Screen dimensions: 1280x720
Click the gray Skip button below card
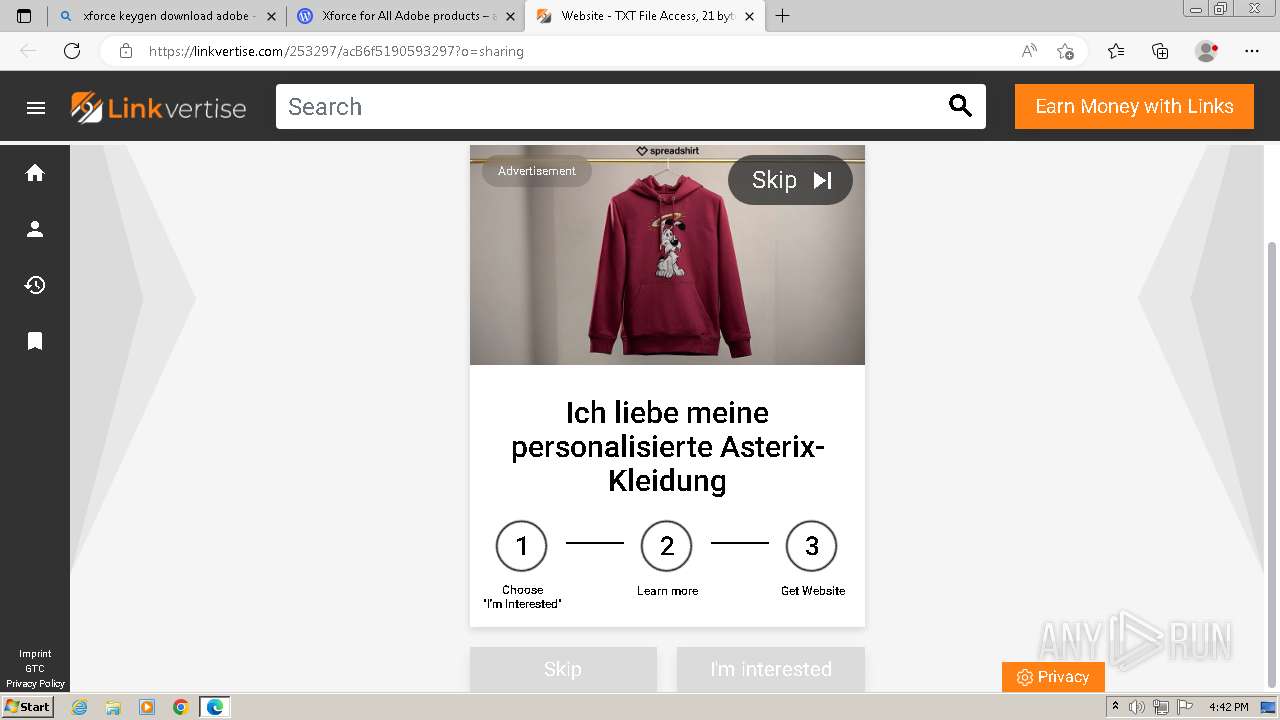point(563,669)
